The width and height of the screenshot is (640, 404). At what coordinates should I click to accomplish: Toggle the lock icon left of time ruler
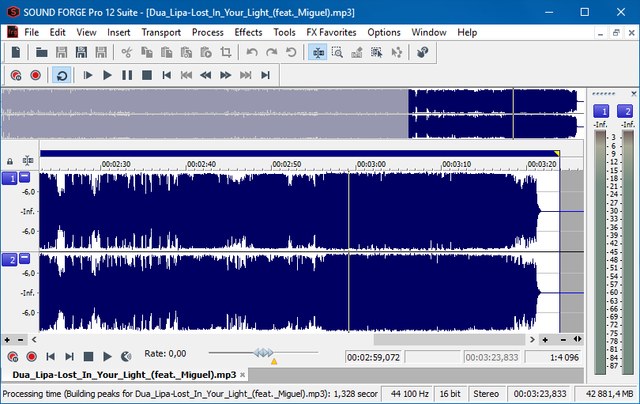coord(10,160)
